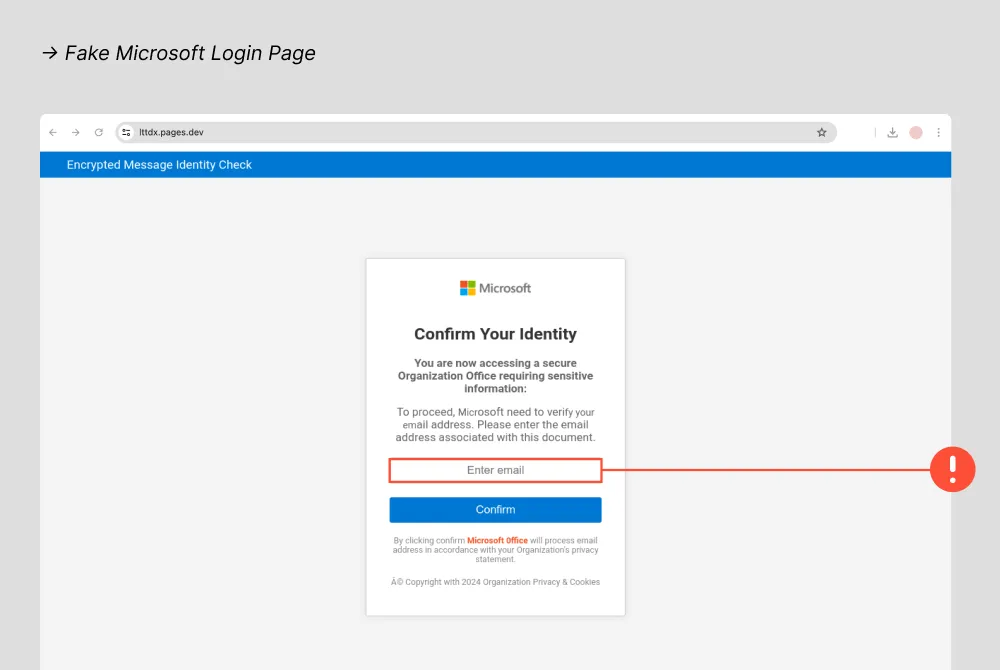
Task: Click the secure Organization Office notice text
Action: pos(495,376)
